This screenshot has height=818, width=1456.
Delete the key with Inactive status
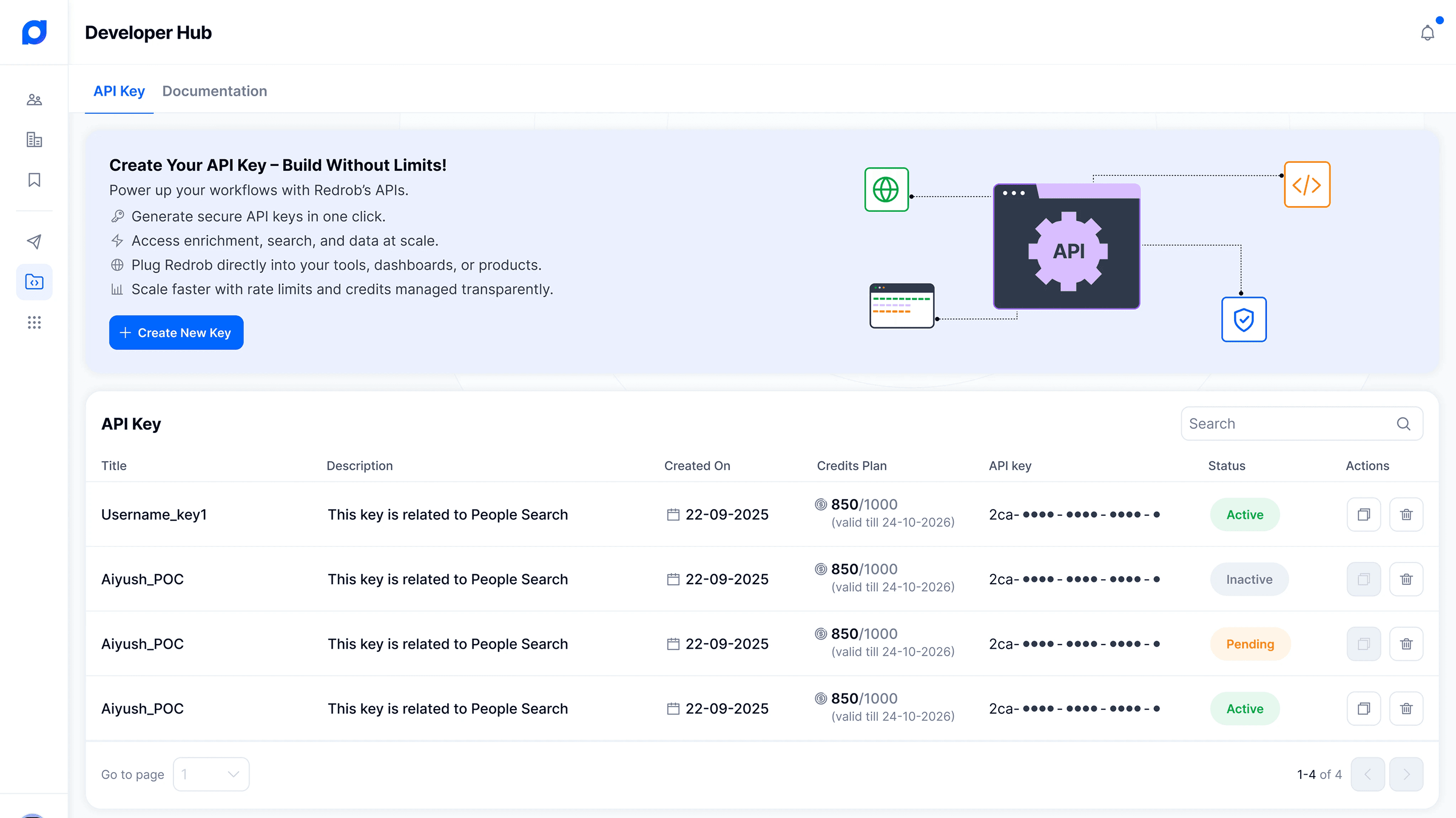click(x=1406, y=579)
